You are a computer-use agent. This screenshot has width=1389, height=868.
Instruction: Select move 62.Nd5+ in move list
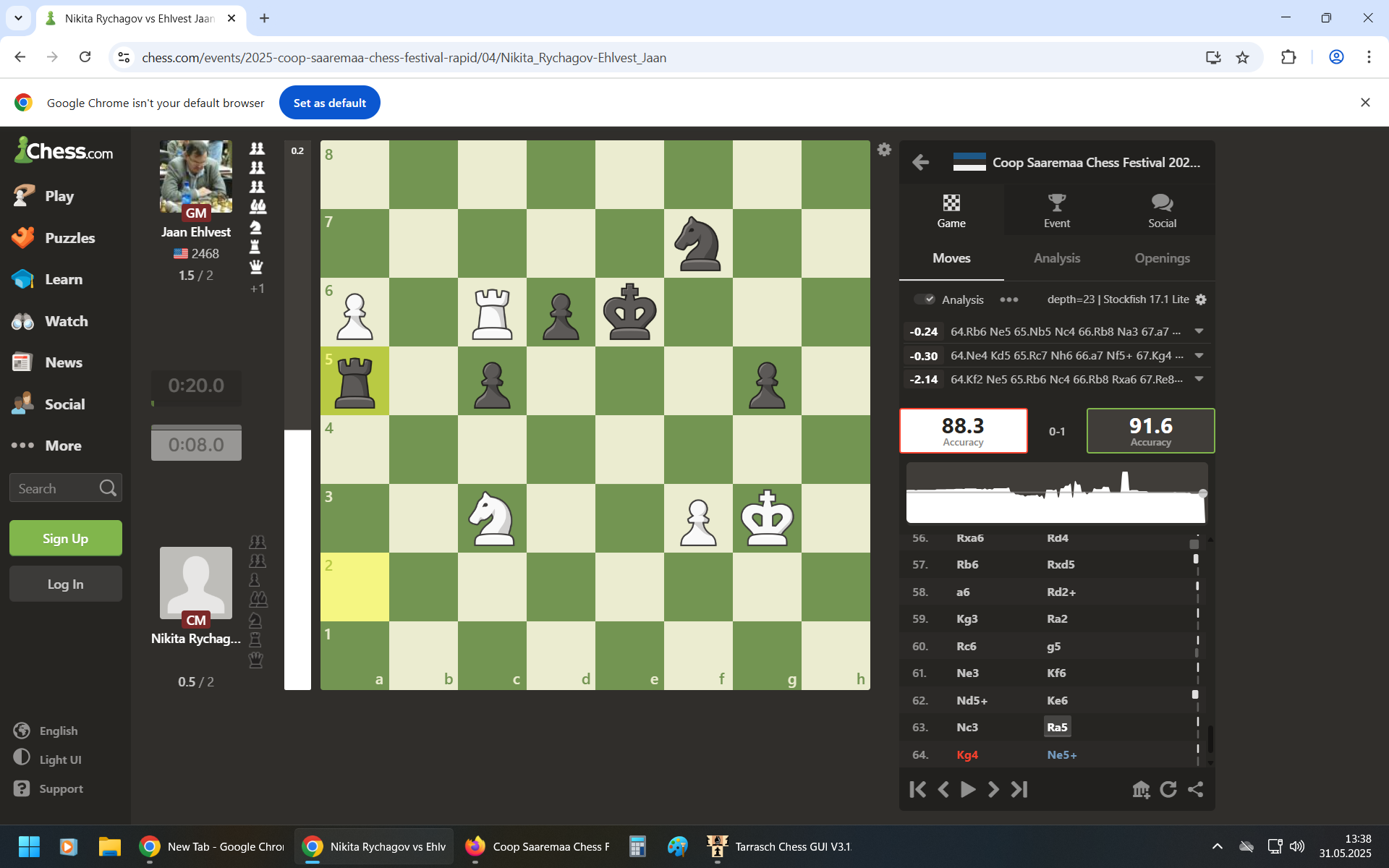972,700
